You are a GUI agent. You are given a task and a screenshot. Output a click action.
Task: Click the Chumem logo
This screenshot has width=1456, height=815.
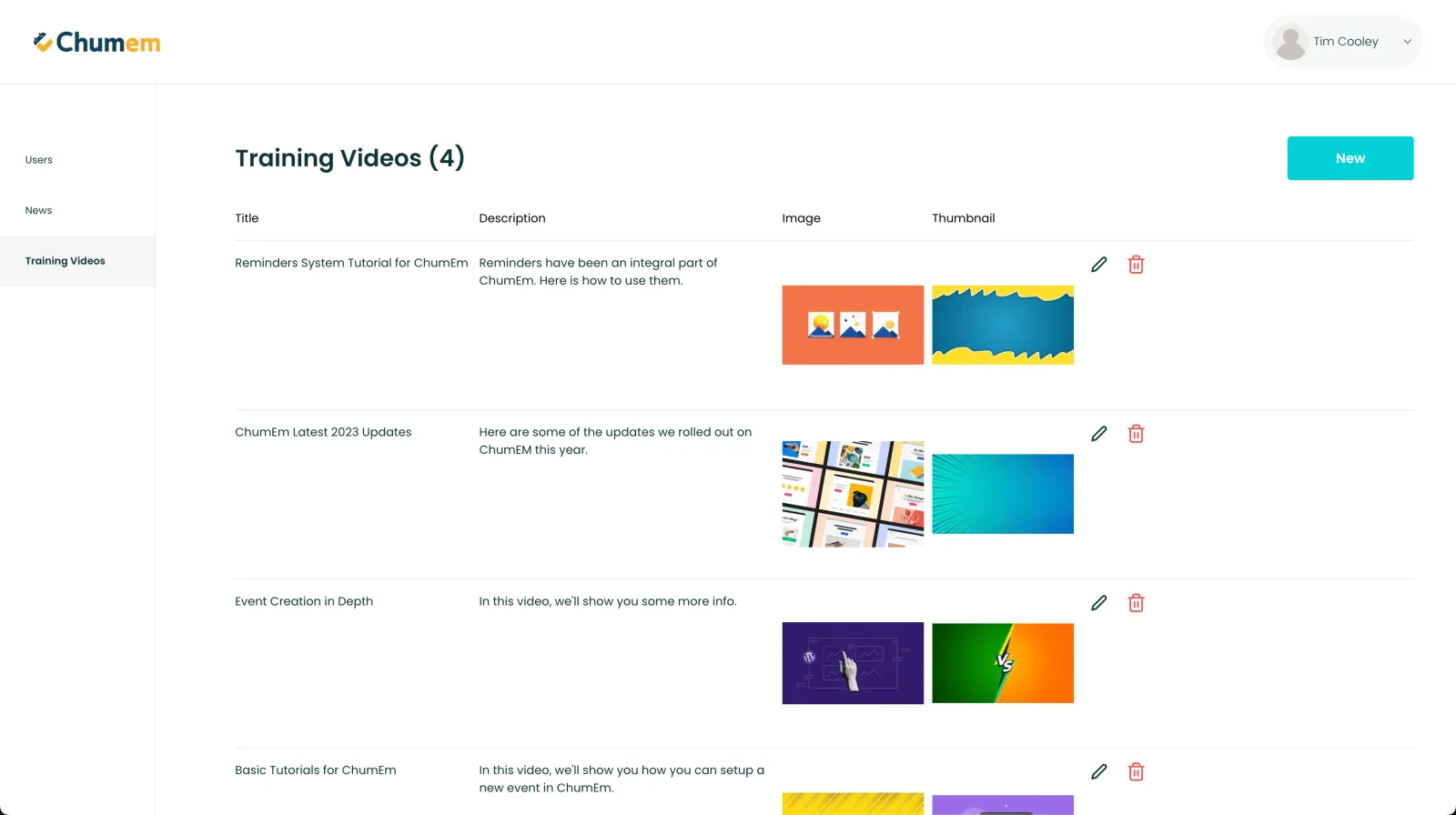click(96, 43)
